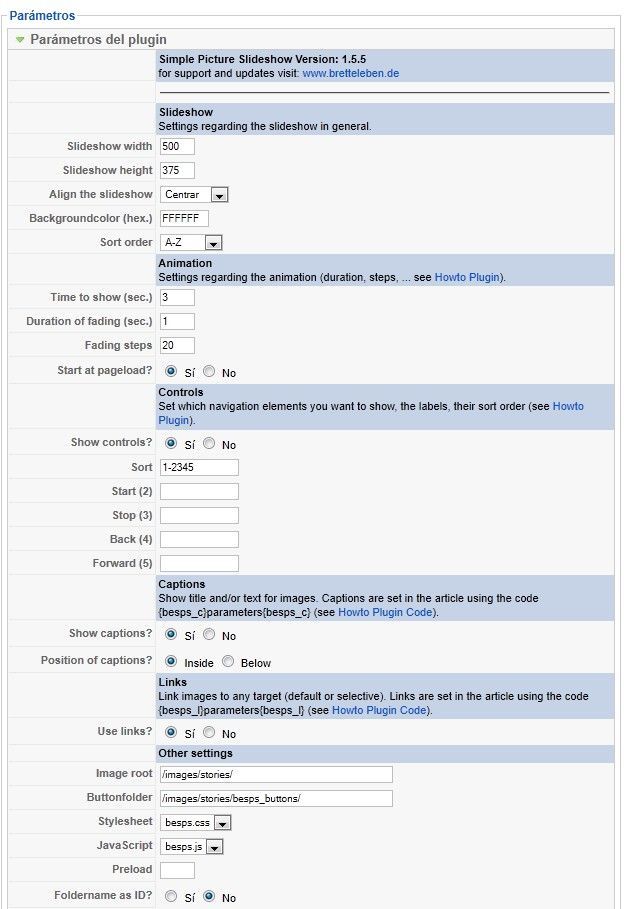The image size is (635, 909).
Task: Click the Preload input field
Action: (177, 870)
